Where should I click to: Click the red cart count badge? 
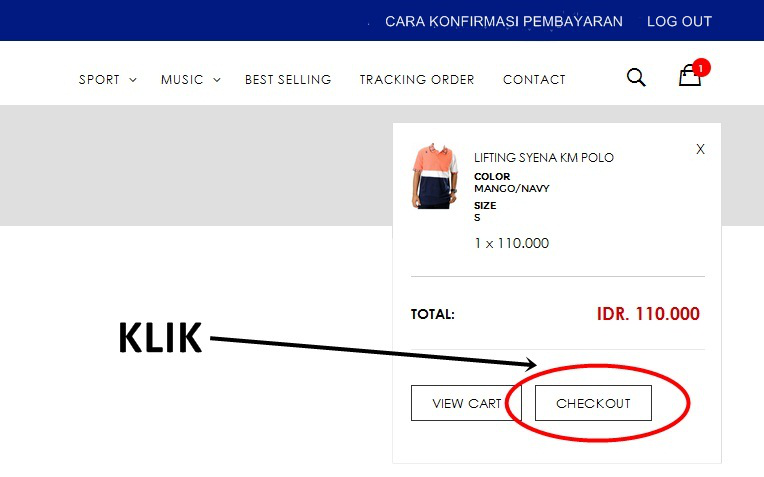point(701,68)
